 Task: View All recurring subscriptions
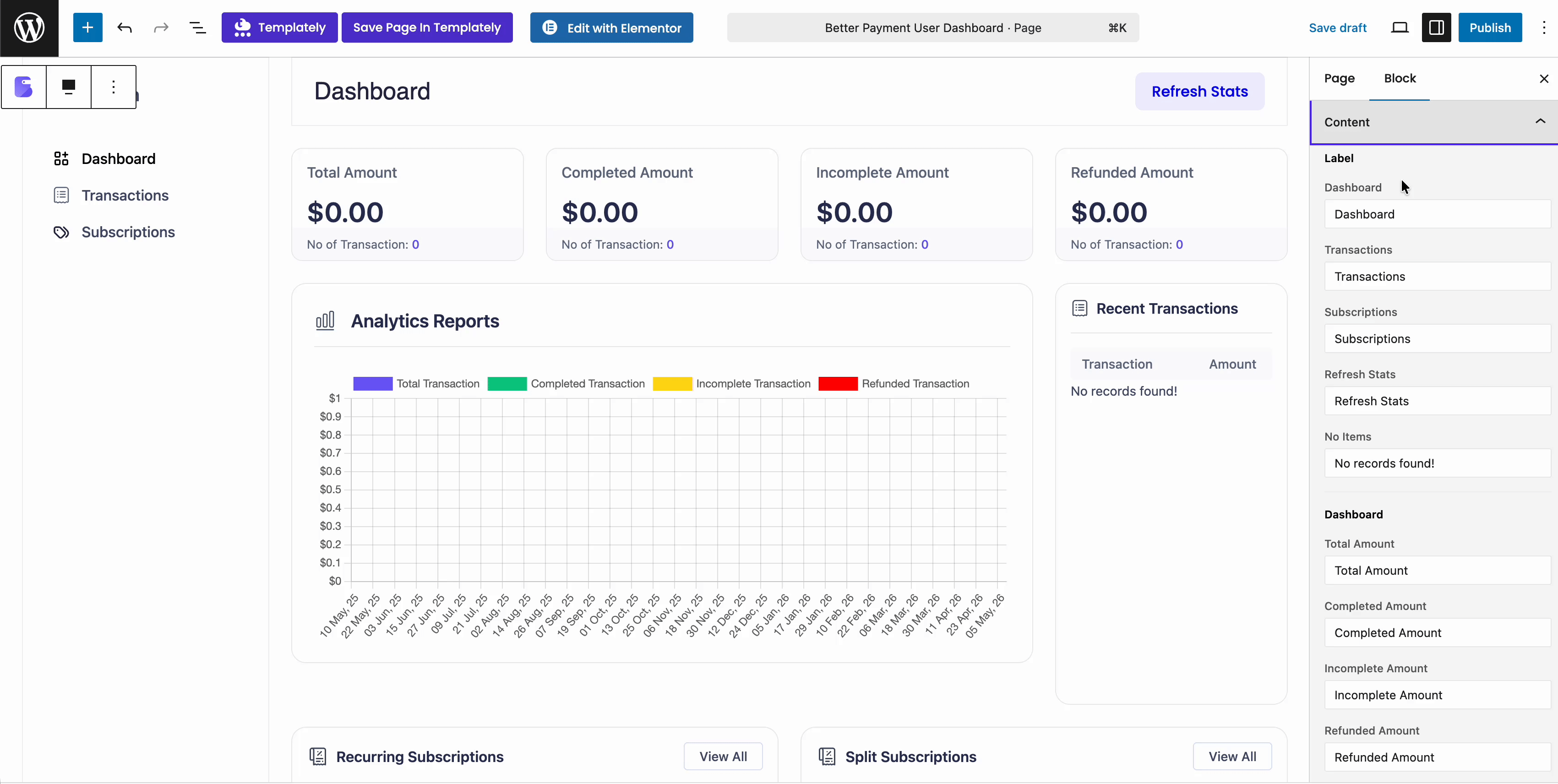tap(723, 756)
